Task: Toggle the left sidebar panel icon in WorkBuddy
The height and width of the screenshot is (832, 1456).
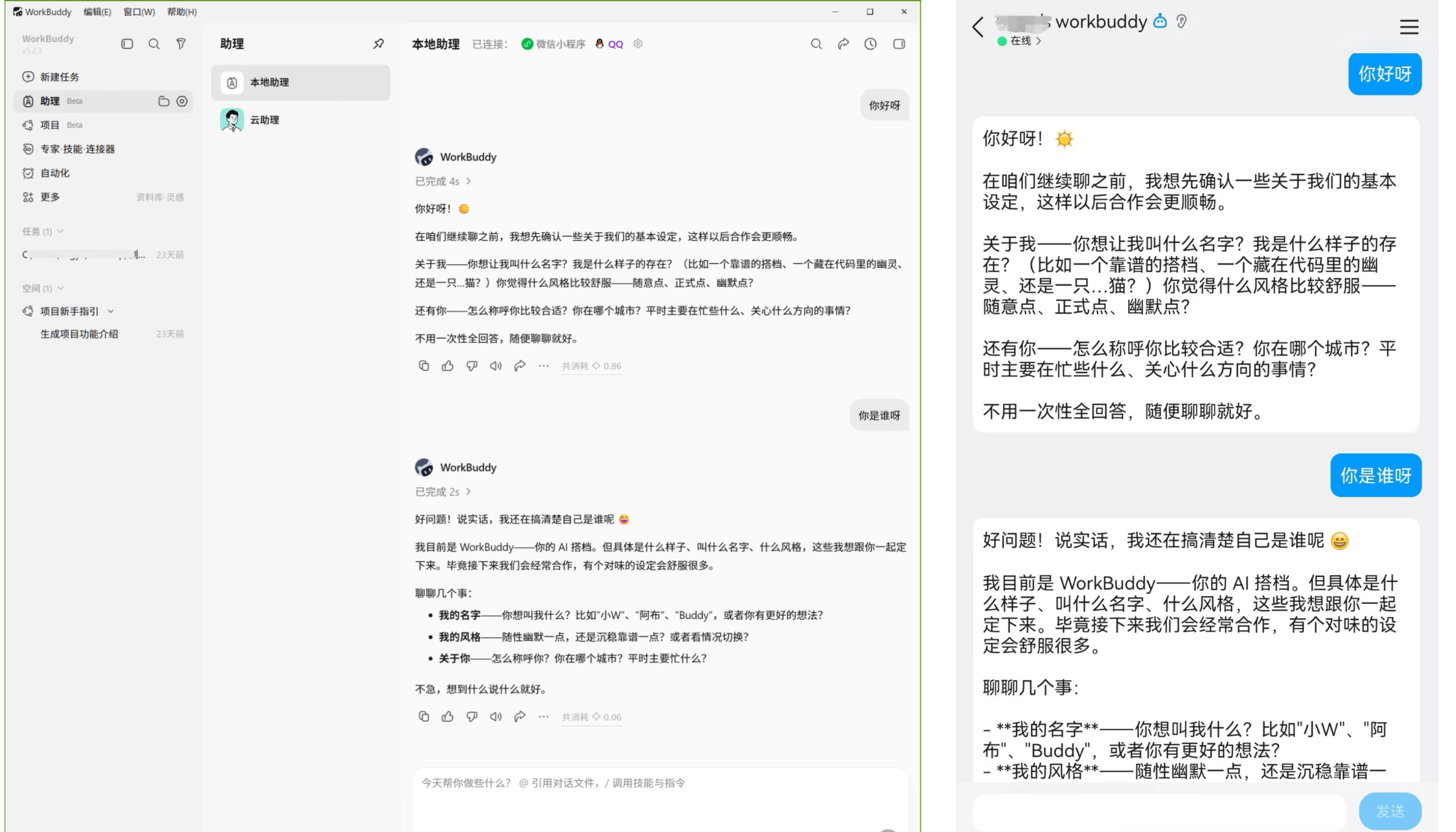Action: point(127,44)
